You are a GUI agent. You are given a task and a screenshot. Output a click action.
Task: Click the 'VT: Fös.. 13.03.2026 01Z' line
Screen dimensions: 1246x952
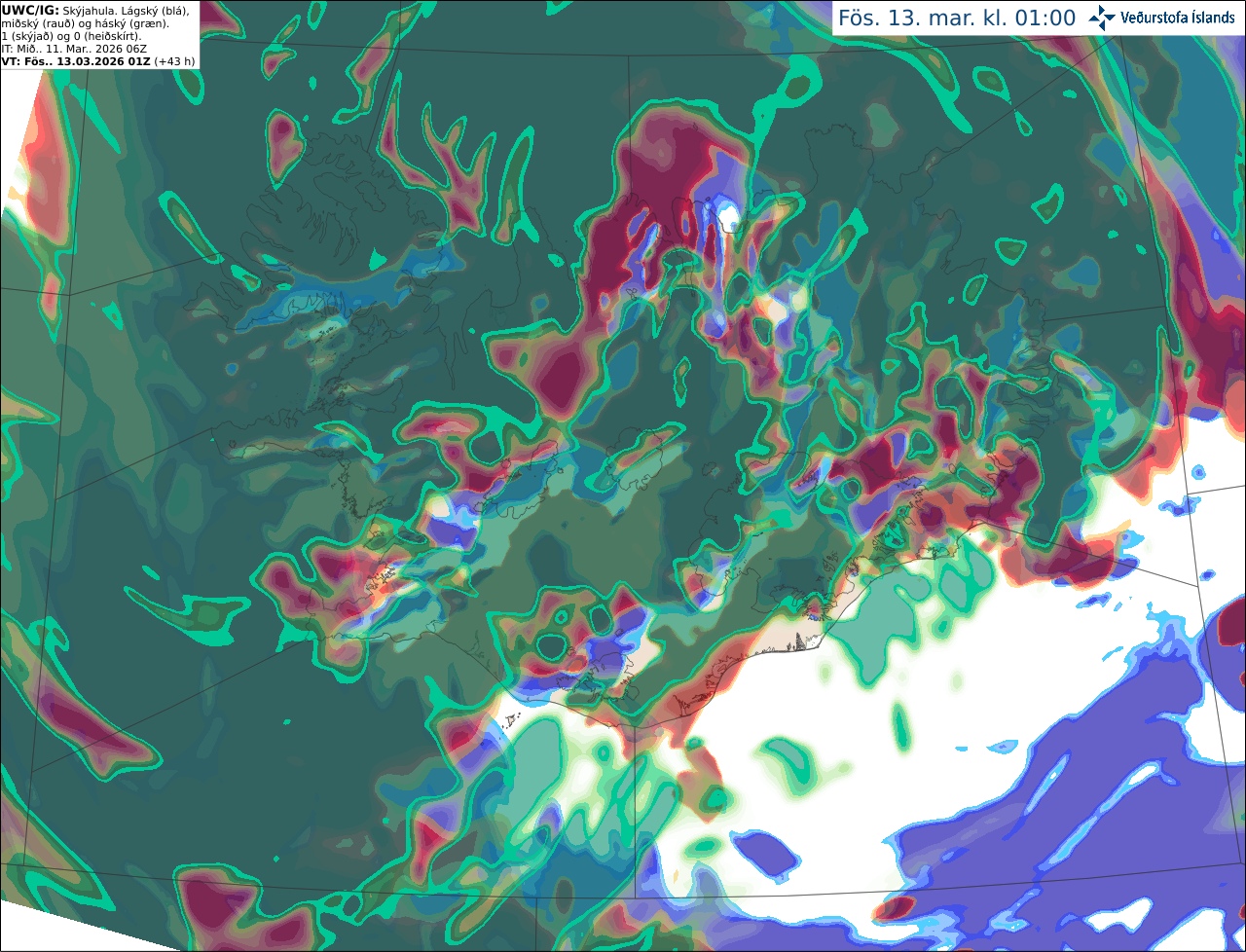(x=76, y=60)
